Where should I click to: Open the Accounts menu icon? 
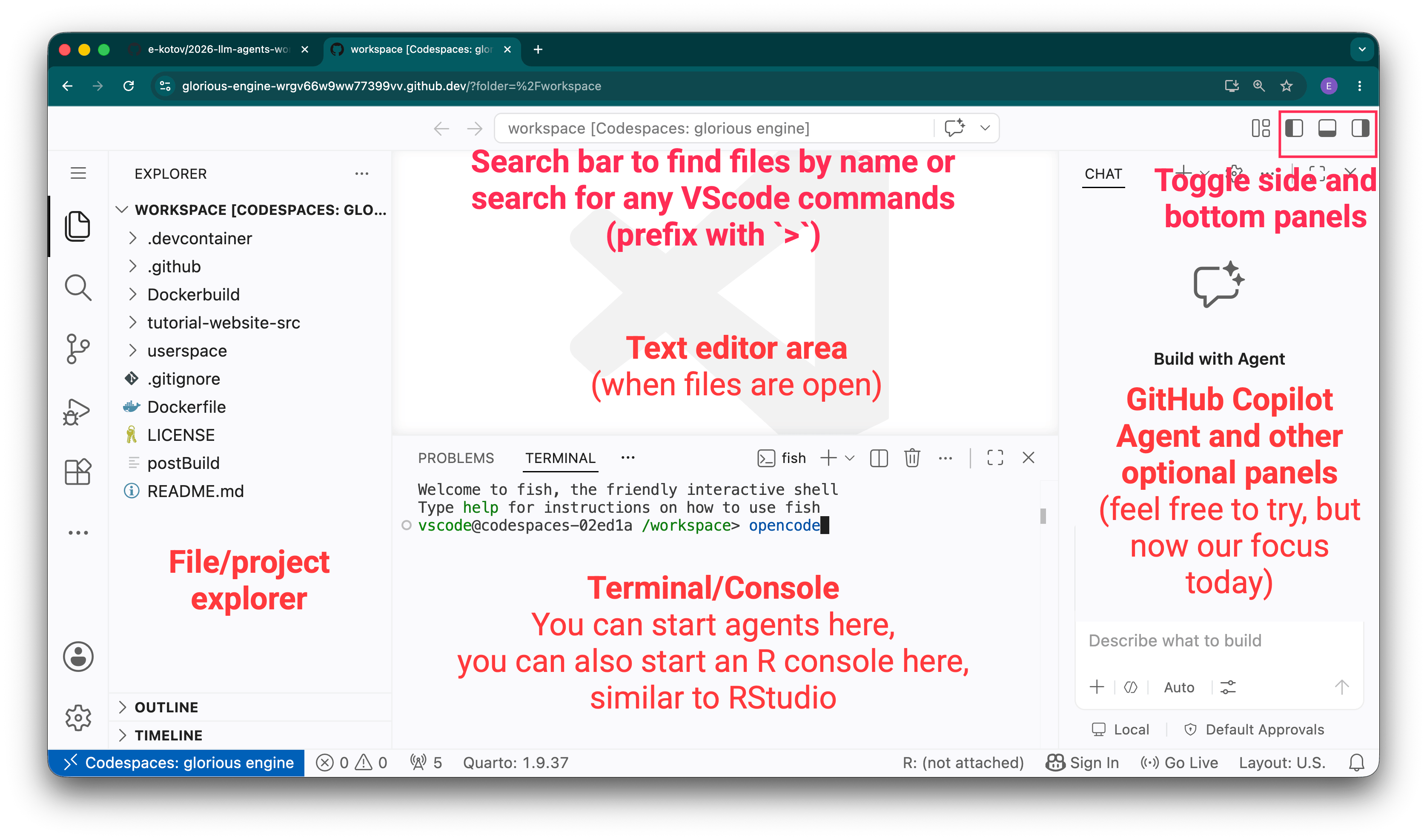(77, 657)
